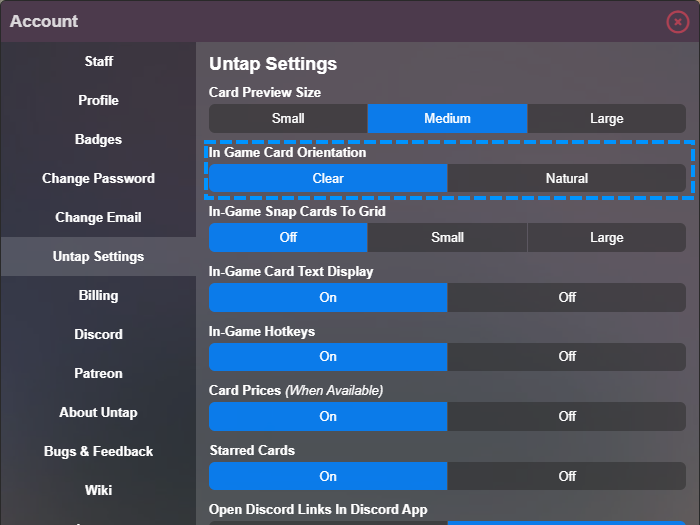Select Change Password in the sidebar
This screenshot has height=525, width=700.
[98, 179]
